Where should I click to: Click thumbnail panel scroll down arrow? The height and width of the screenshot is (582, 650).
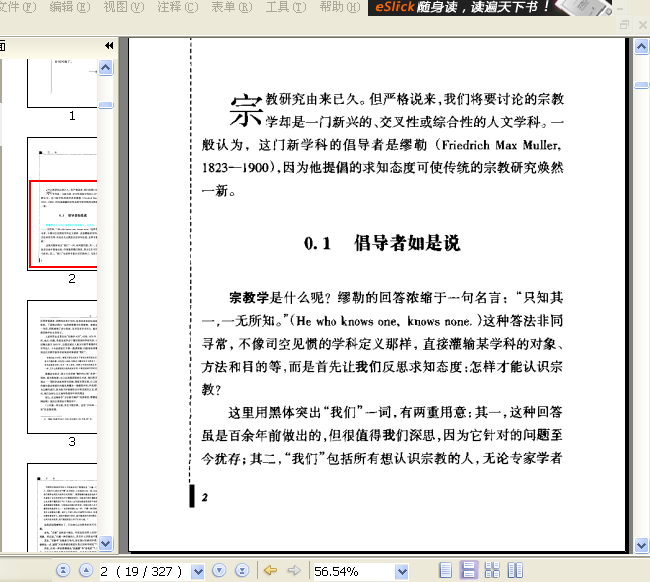(x=106, y=543)
